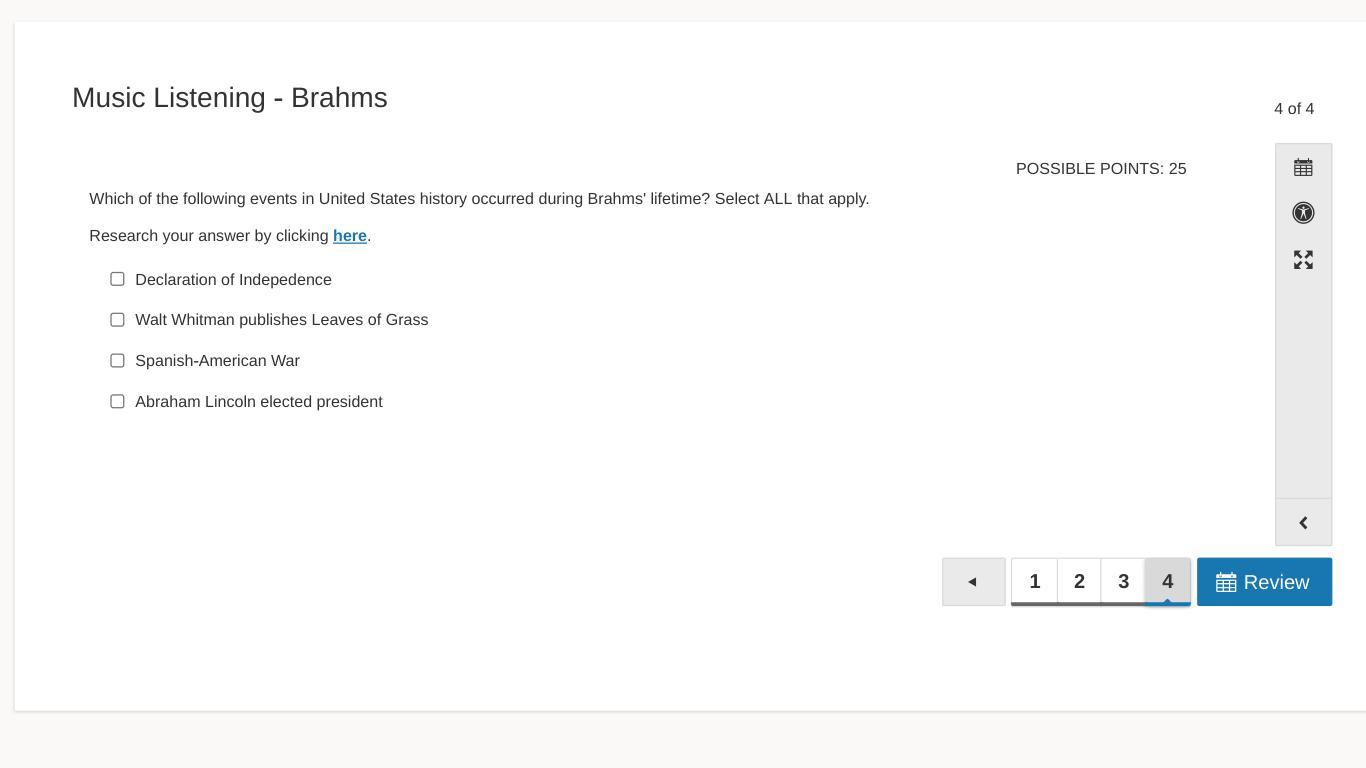Open the calendar icon in the side toolbar
Screen dimensions: 1366x768
[x=1303, y=167]
